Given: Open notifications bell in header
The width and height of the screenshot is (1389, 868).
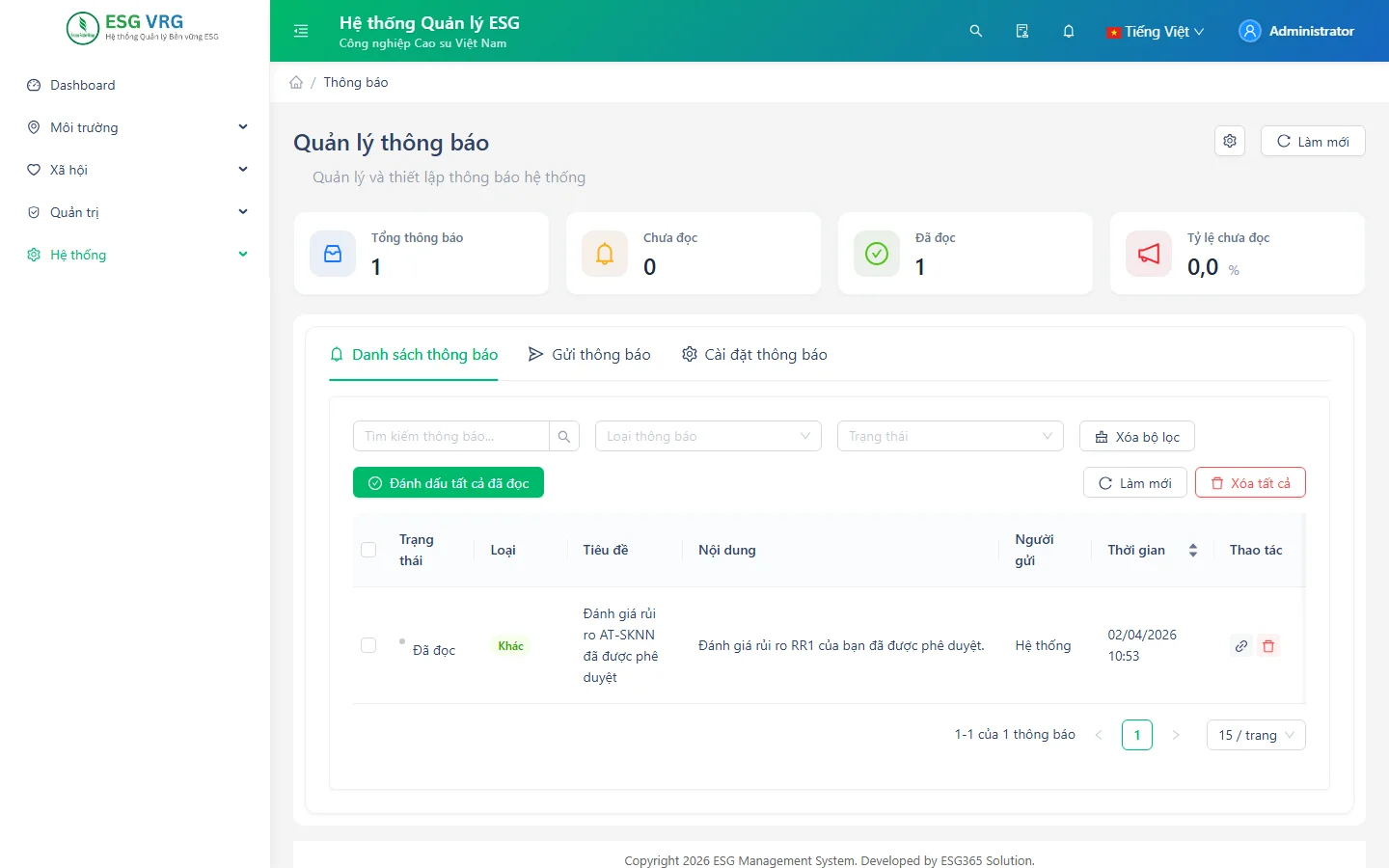Looking at the screenshot, I should [x=1069, y=31].
